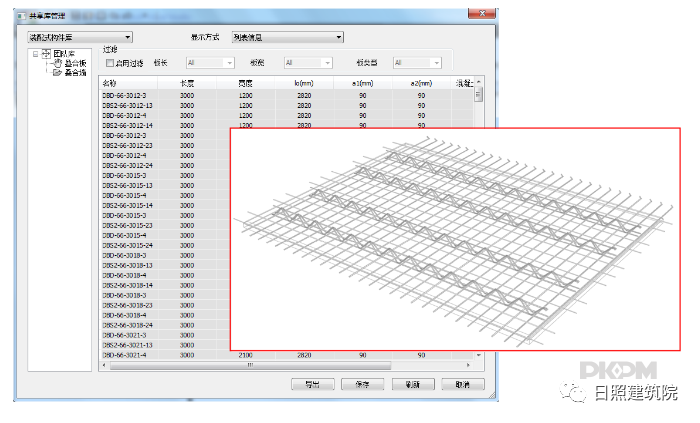This screenshot has width=700, height=423.
Task: Select the 叠合板 node icon in tree
Action: point(57,62)
